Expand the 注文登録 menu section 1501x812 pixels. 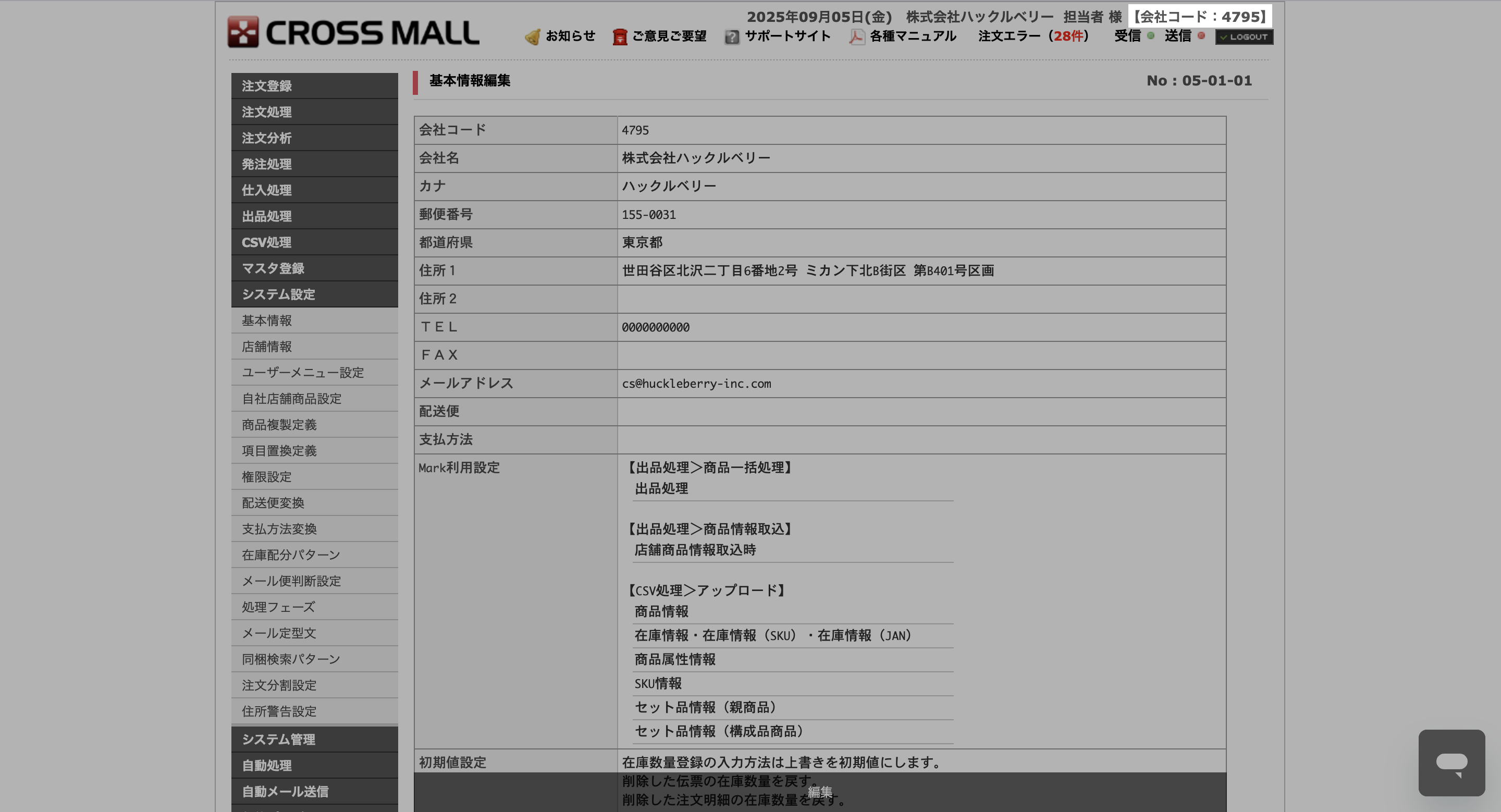pyautogui.click(x=314, y=85)
